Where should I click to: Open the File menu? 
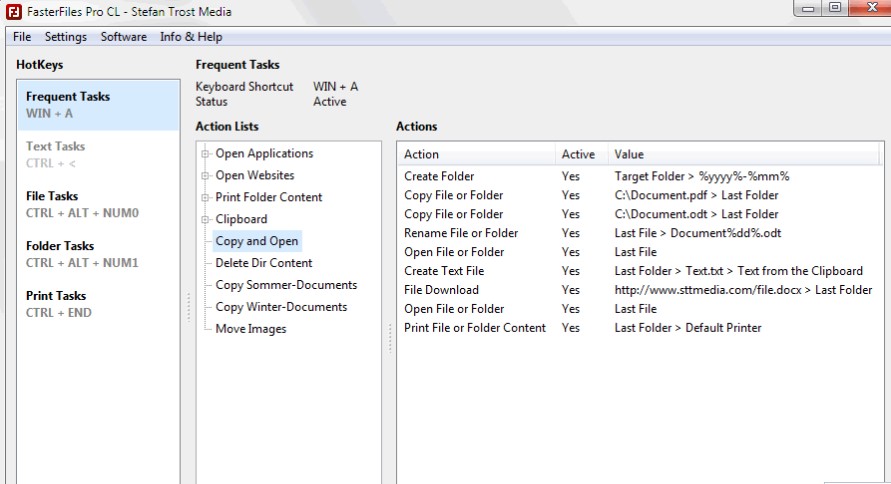tap(22, 37)
